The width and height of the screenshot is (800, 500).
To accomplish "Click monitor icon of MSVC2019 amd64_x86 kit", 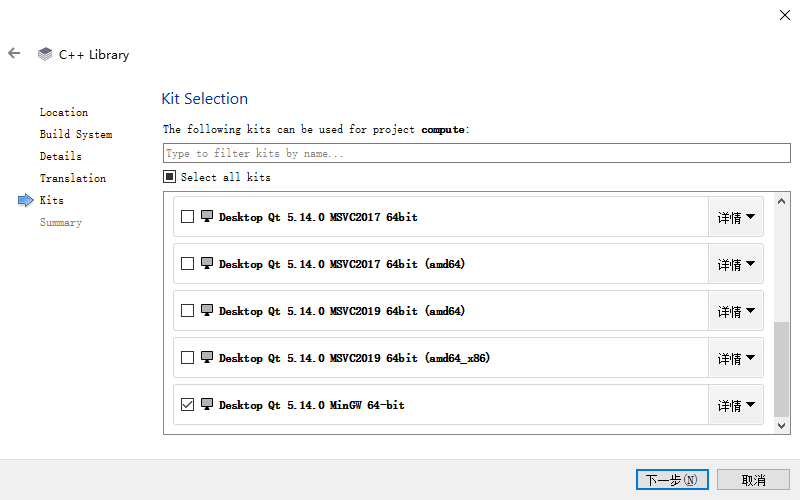I will 207,357.
